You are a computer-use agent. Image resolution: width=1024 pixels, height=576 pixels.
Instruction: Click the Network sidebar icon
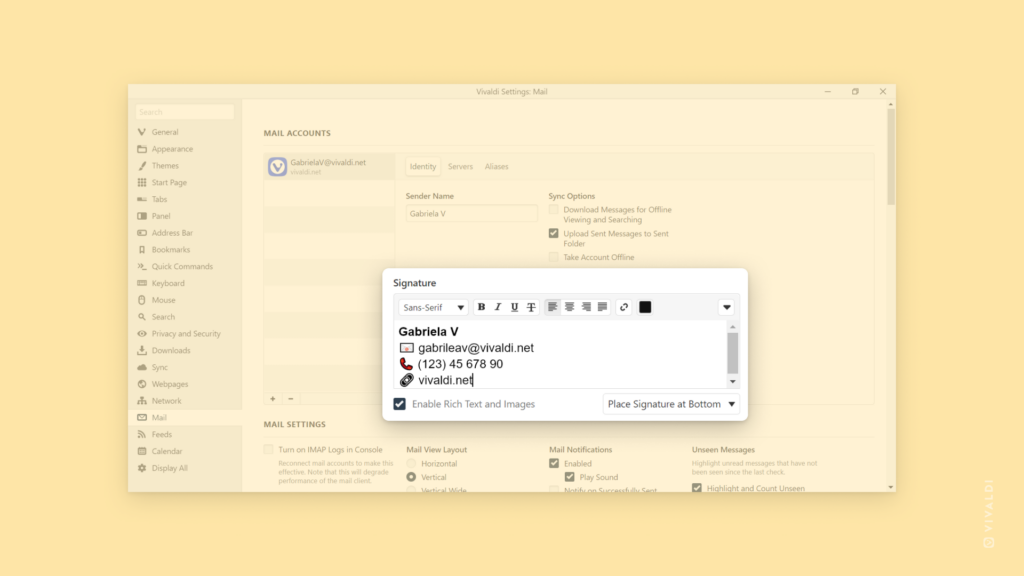click(x=142, y=401)
